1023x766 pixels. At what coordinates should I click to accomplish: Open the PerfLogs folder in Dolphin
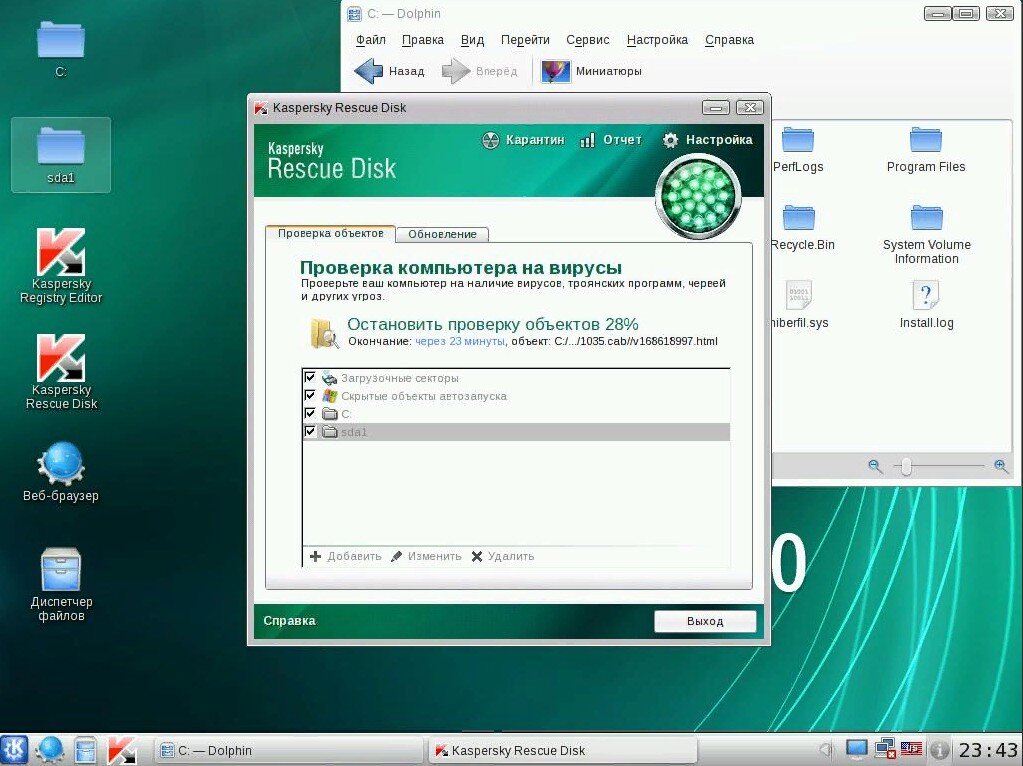(797, 151)
